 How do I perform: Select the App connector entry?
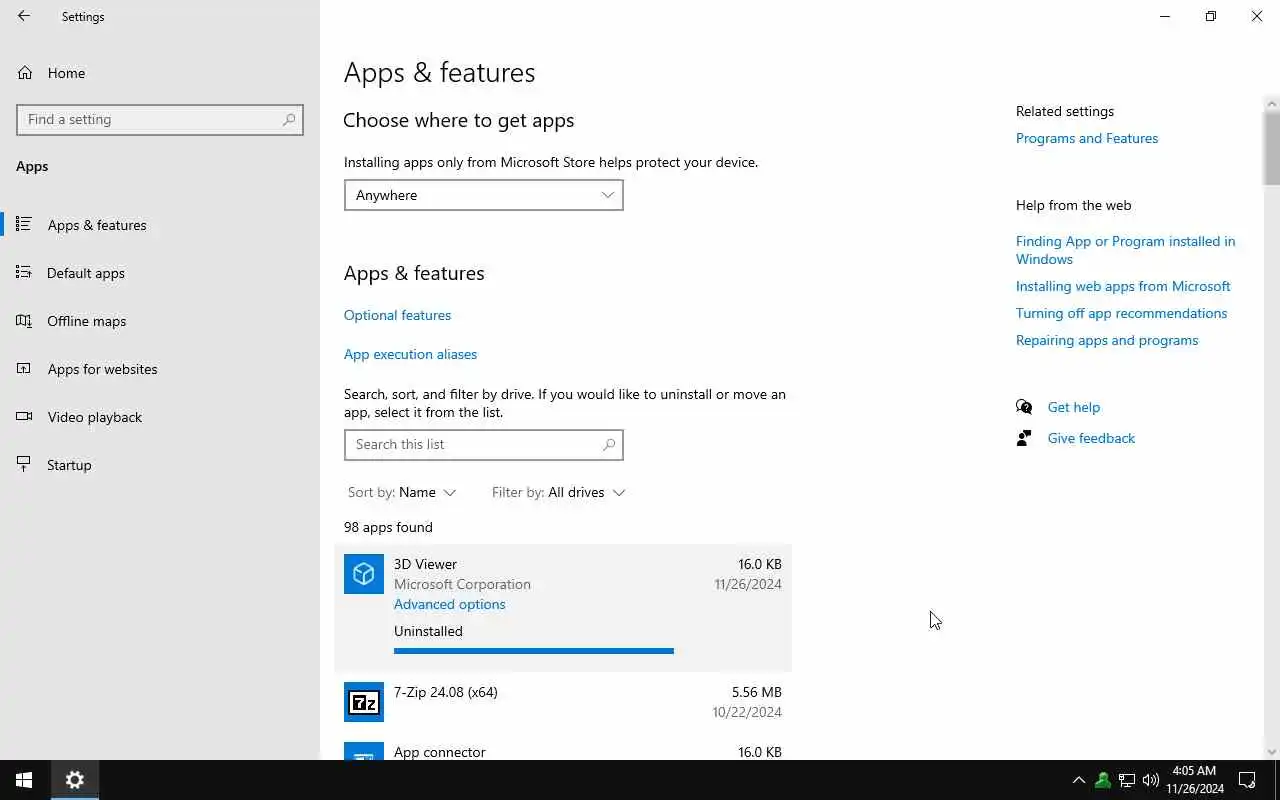point(563,746)
